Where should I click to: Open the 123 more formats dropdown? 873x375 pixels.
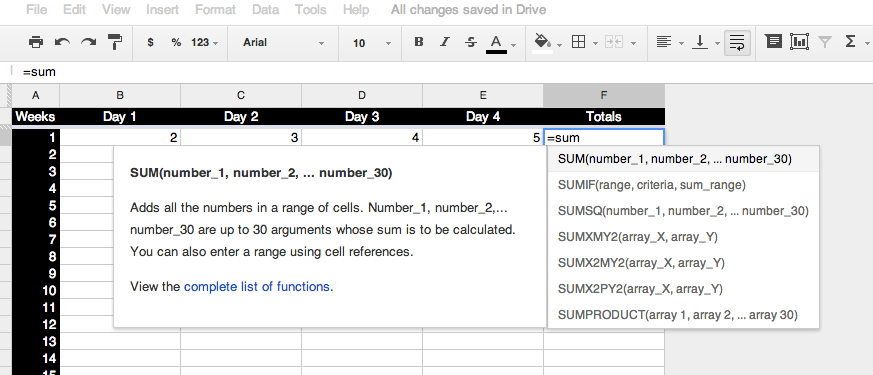(x=204, y=42)
